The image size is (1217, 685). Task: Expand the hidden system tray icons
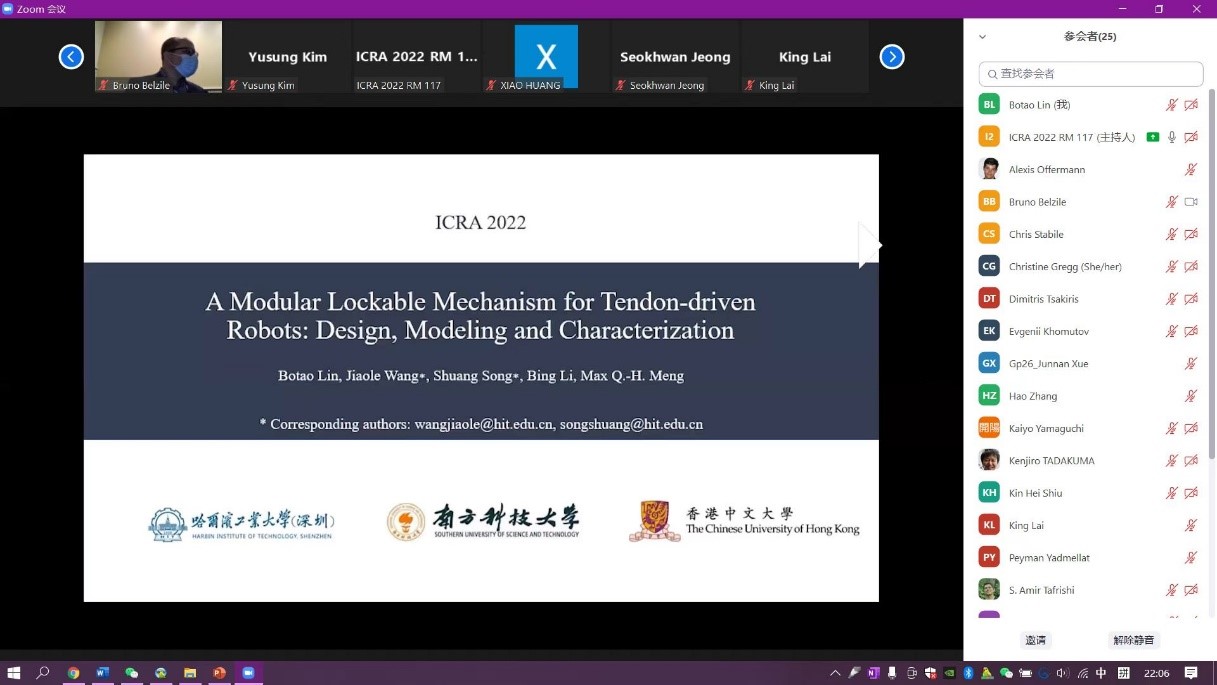click(x=836, y=673)
